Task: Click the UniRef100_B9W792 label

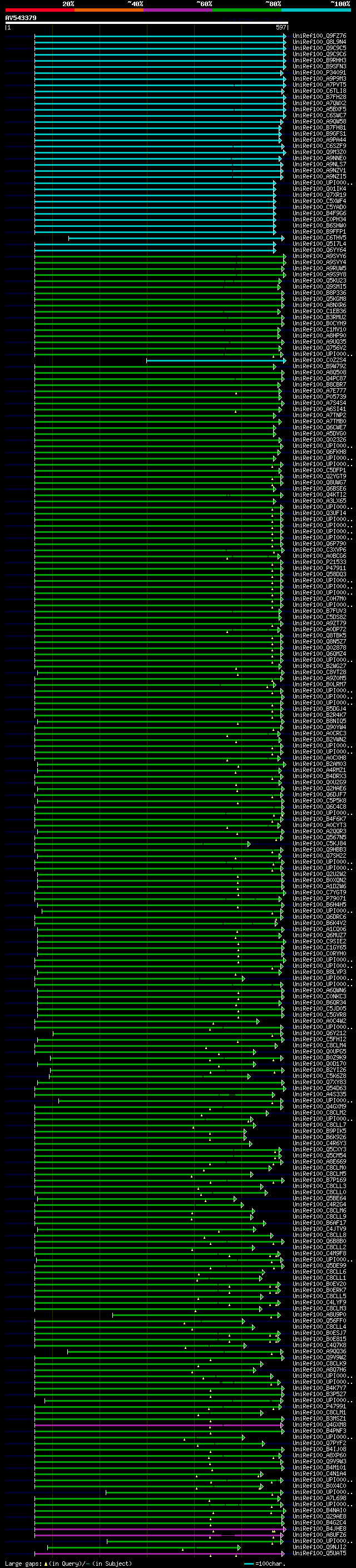Action: pyautogui.click(x=319, y=367)
